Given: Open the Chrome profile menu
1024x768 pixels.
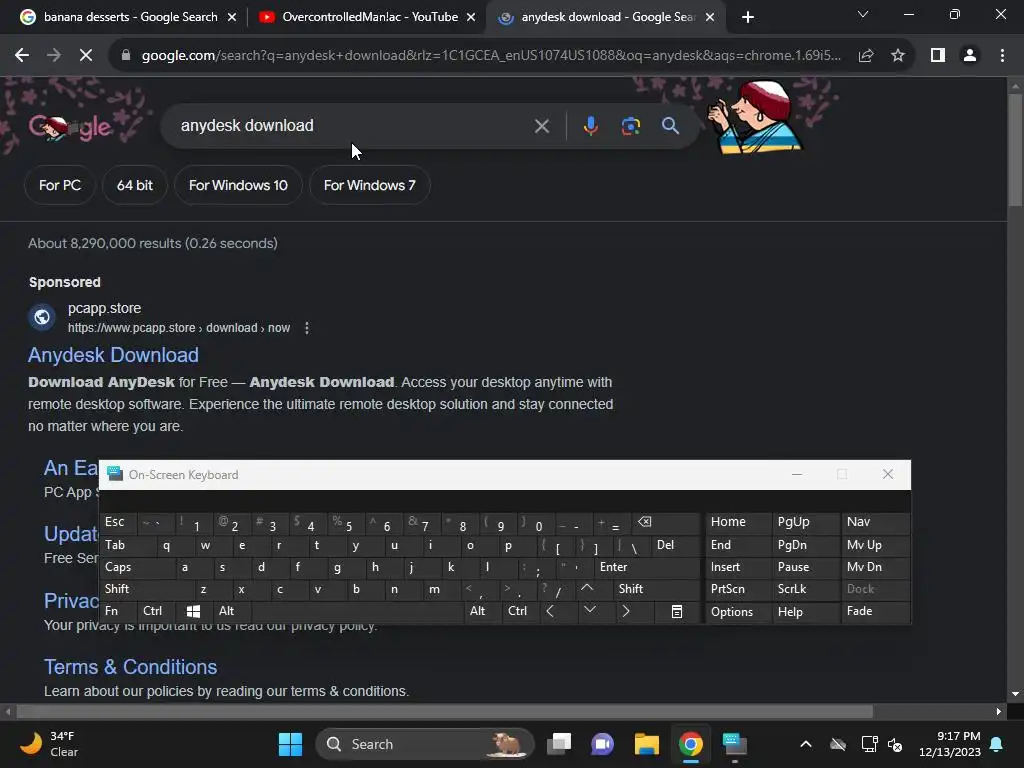Looking at the screenshot, I should [970, 56].
